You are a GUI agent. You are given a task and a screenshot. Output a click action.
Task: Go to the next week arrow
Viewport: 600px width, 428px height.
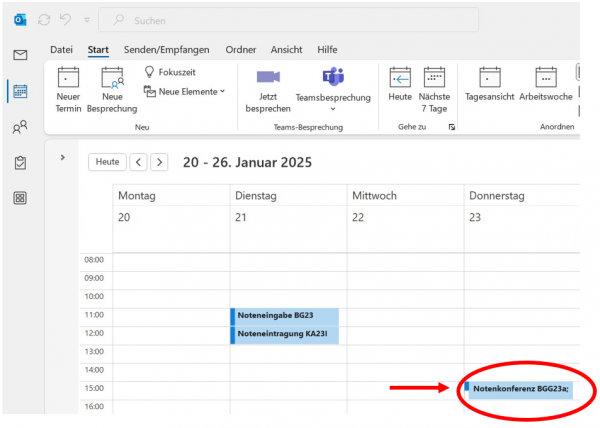pyautogui.click(x=159, y=162)
